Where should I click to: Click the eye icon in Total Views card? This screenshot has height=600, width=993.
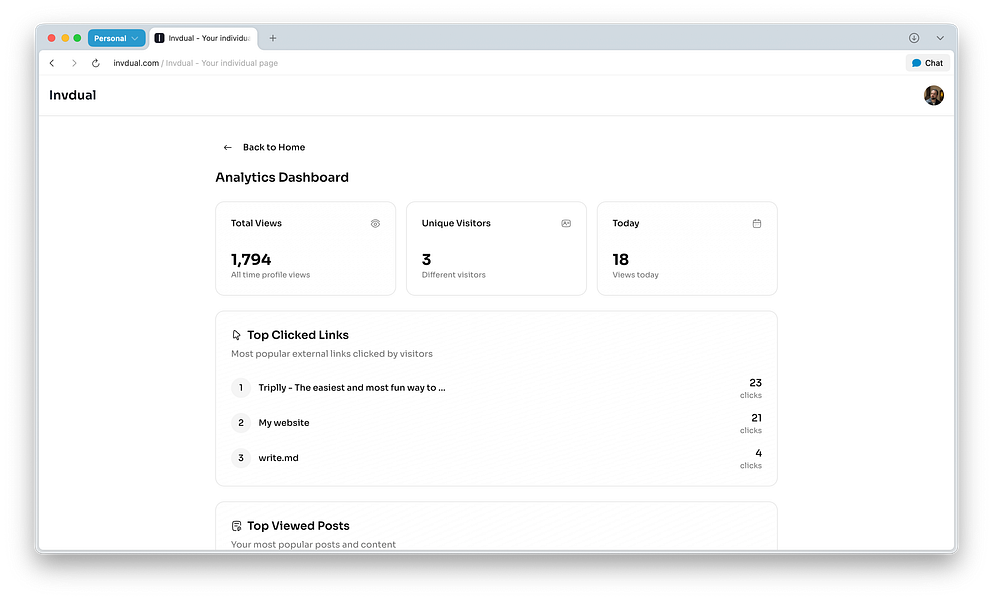[375, 224]
